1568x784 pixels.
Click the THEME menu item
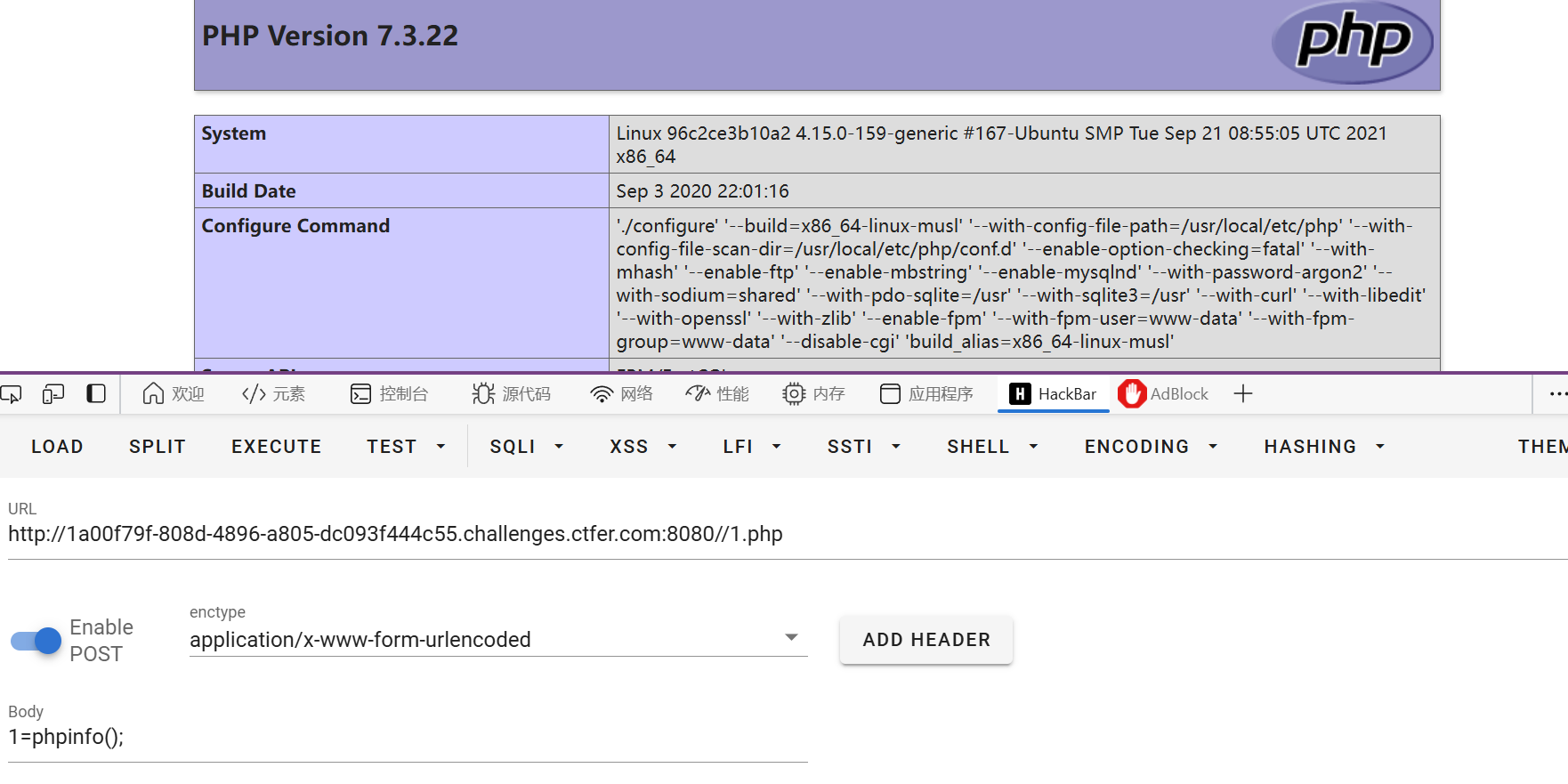click(1542, 447)
